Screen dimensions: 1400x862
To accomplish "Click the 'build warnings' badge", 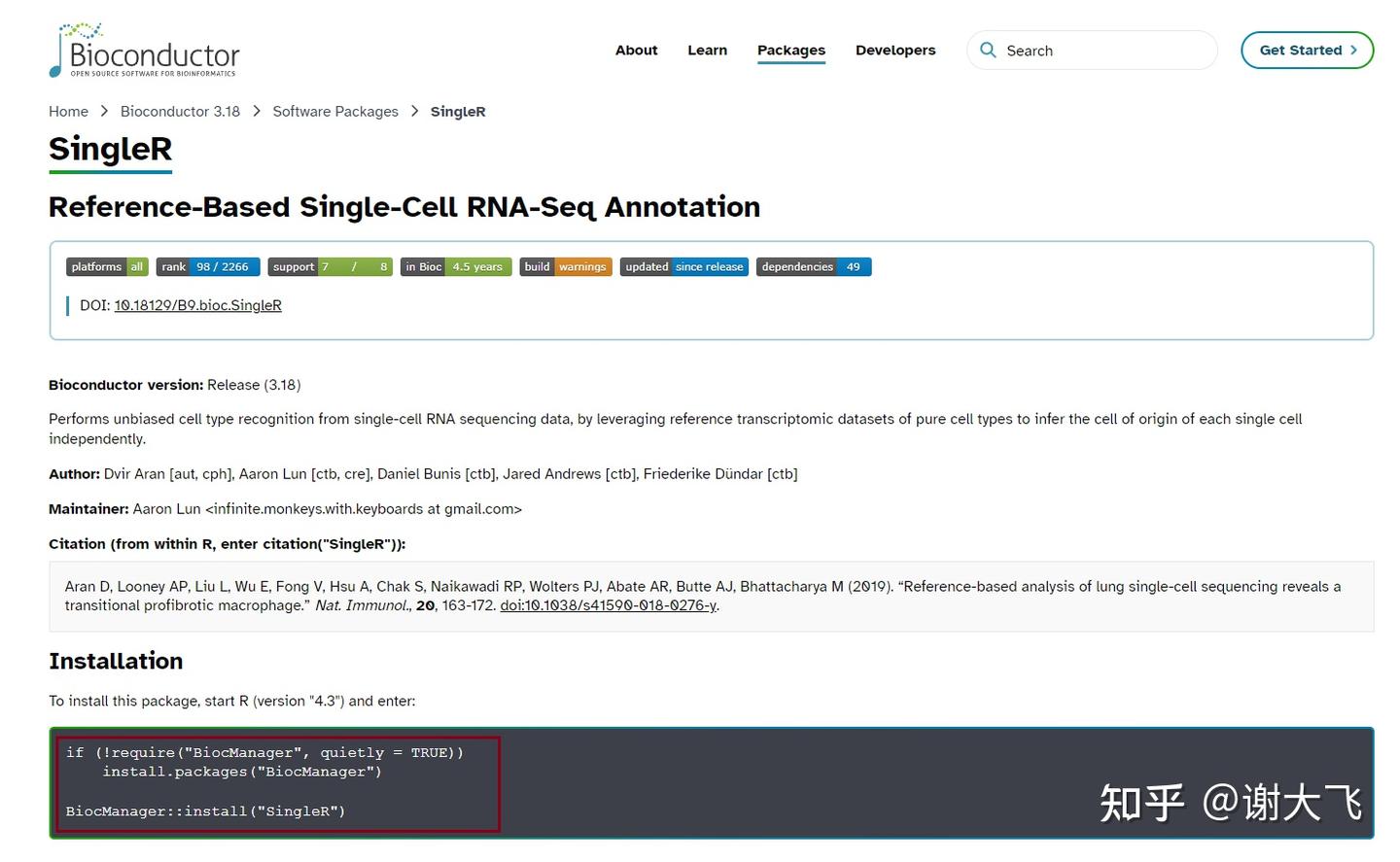I will [x=565, y=266].
